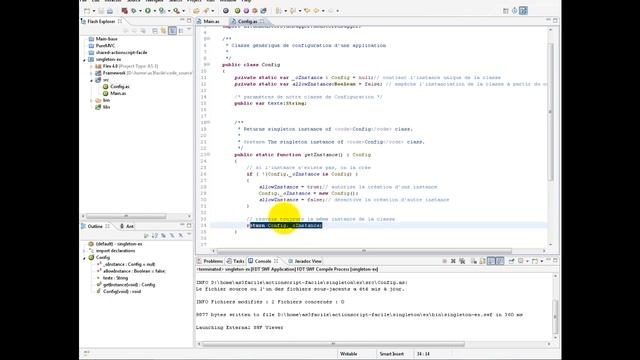The image size is (640, 360).
Task: Click the red icon left of Debug
Action: (x=124, y=11)
